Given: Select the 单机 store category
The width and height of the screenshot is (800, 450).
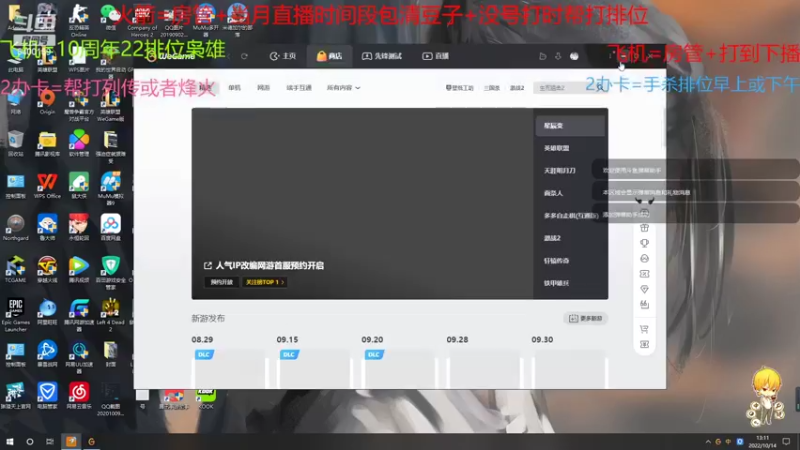Looking at the screenshot, I should pos(235,88).
